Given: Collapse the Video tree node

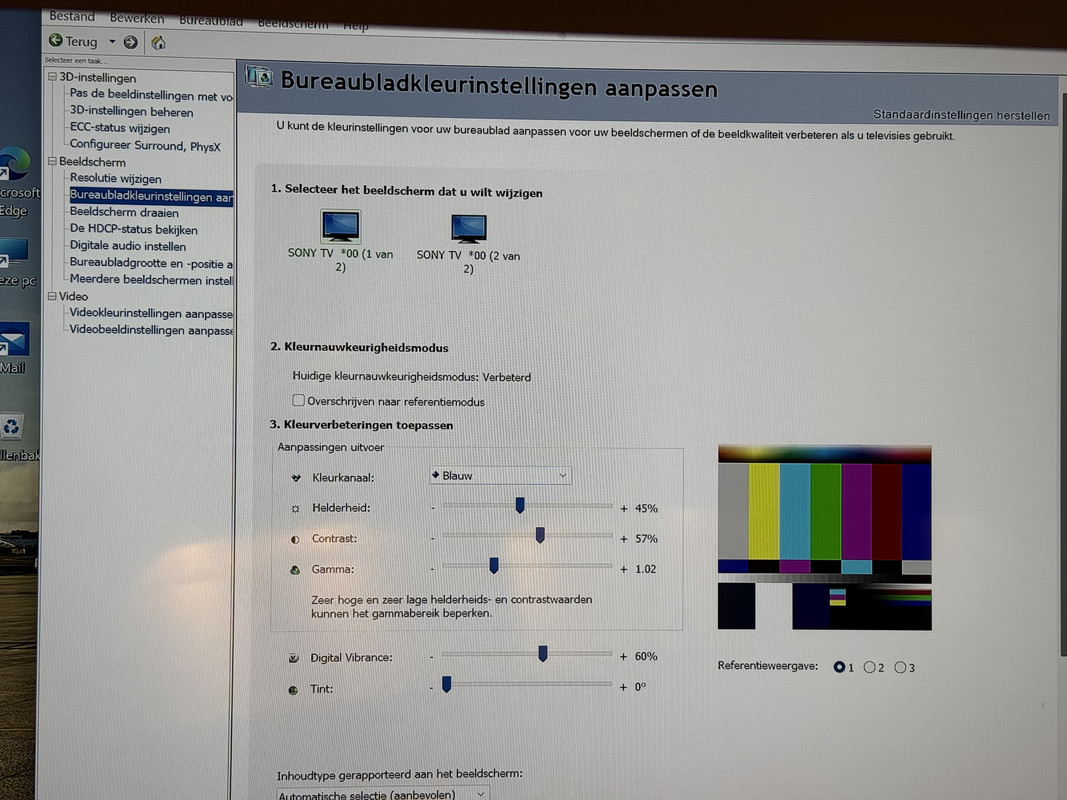Looking at the screenshot, I should [52, 296].
